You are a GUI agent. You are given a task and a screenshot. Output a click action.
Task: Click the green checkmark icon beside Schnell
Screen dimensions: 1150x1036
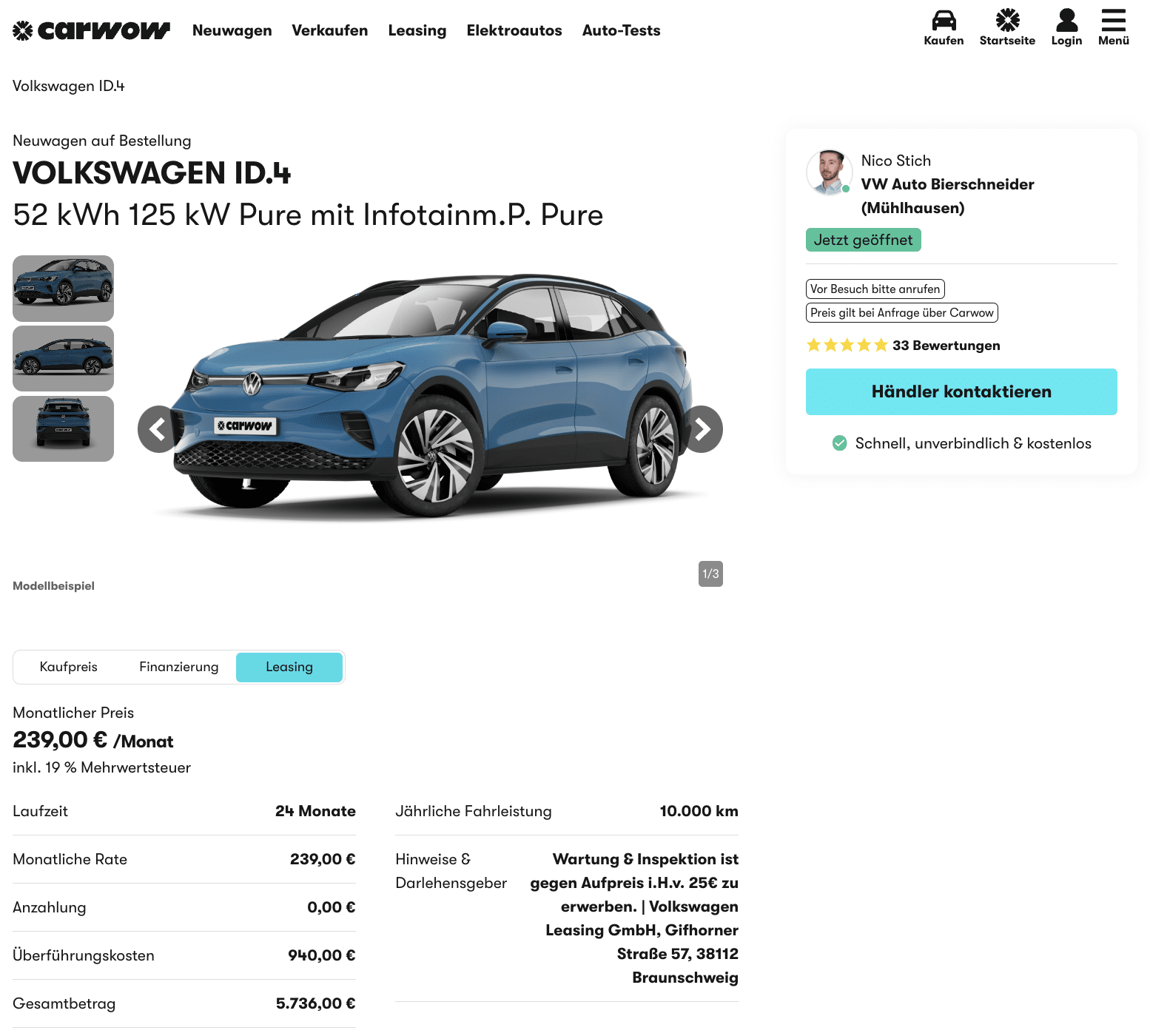click(x=839, y=443)
